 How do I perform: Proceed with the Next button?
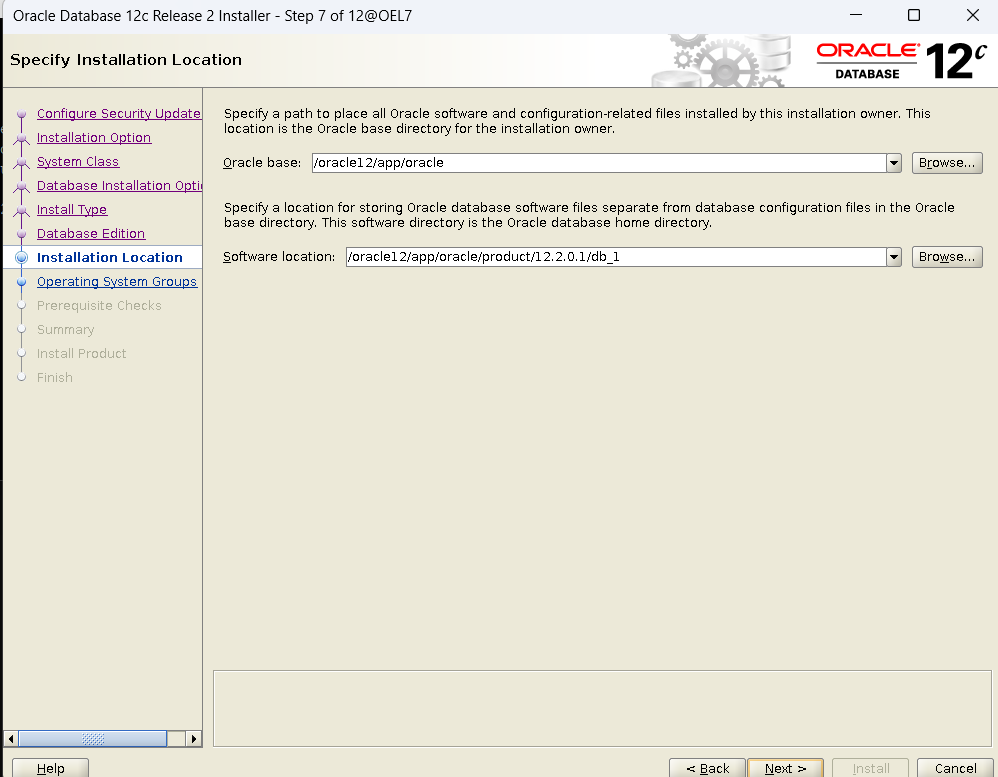pyautogui.click(x=785, y=768)
